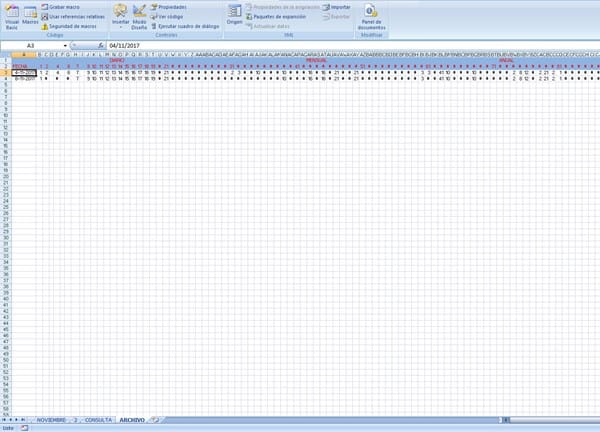The image size is (600, 432).
Task: Click the Listo status bar text
Action: (x=8, y=428)
